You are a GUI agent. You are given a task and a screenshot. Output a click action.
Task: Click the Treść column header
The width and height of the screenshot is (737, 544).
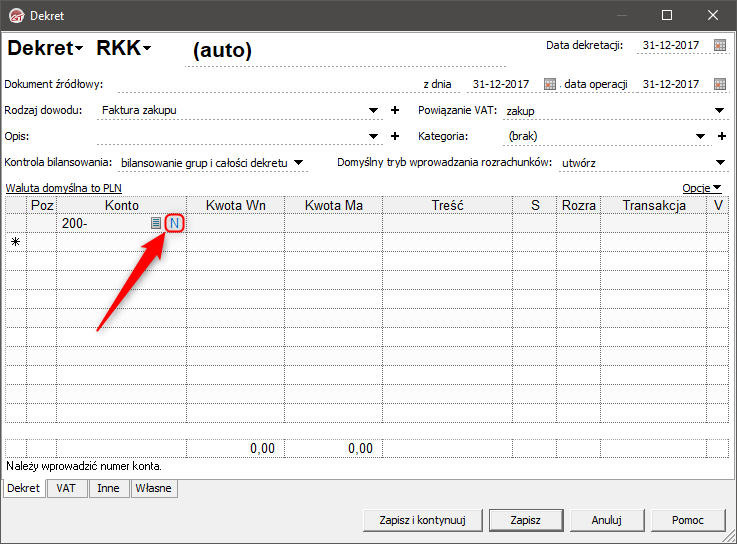click(x=447, y=205)
